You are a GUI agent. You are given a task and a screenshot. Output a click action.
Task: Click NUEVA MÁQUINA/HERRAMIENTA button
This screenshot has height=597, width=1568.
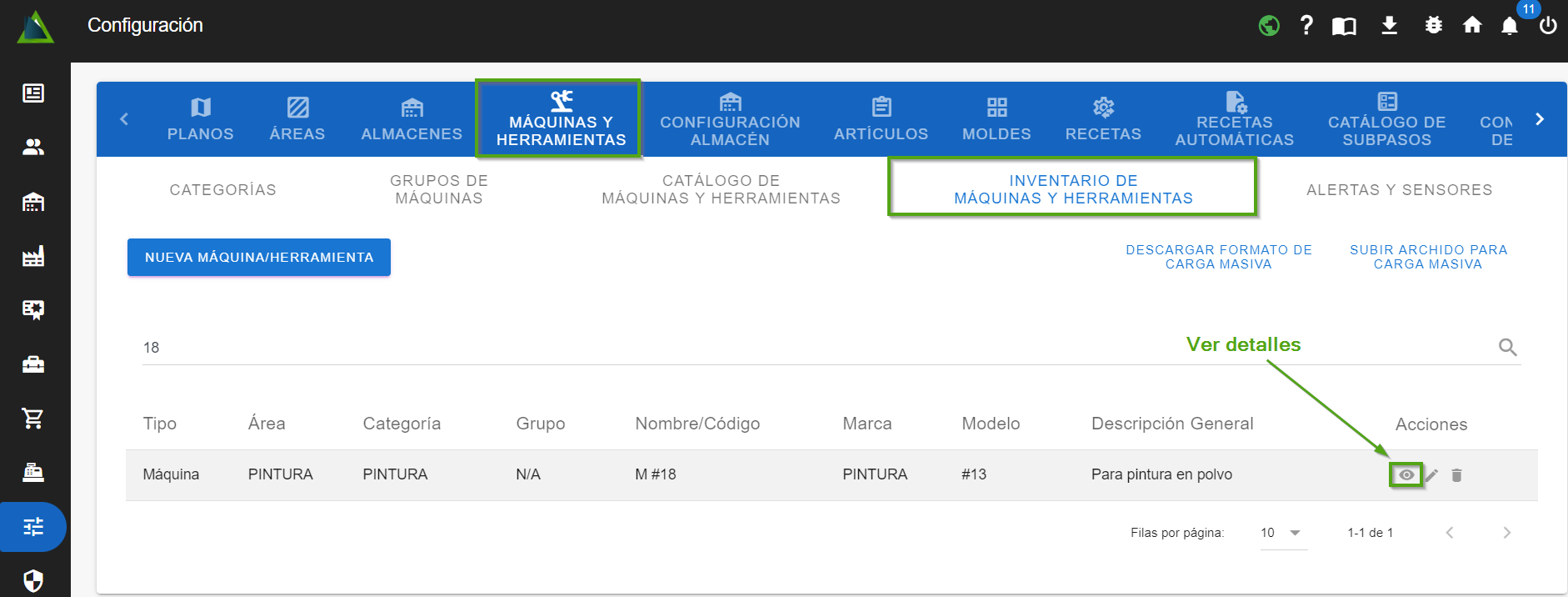(259, 258)
